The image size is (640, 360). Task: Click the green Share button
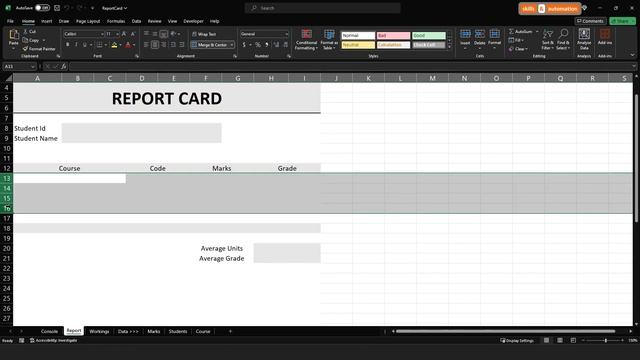pyautogui.click(x=622, y=21)
